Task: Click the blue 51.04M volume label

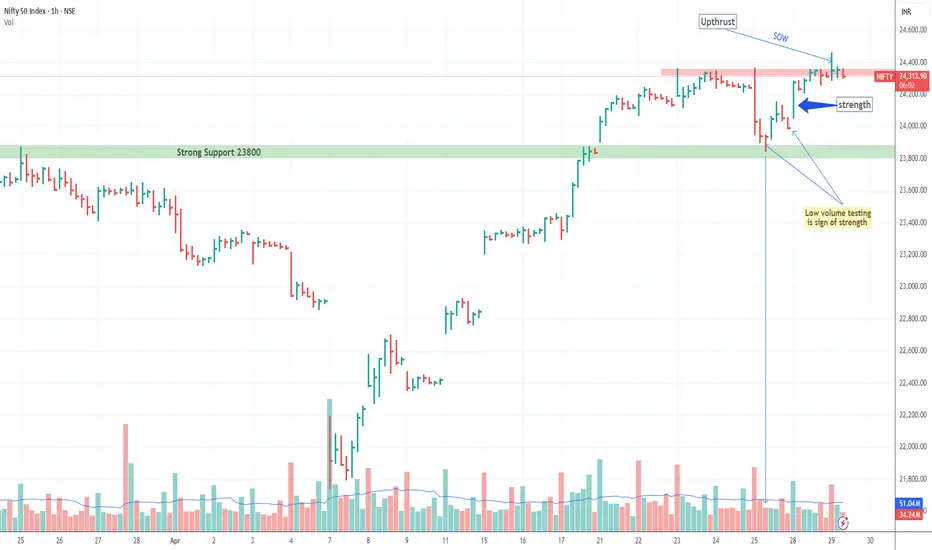Action: tap(910, 504)
